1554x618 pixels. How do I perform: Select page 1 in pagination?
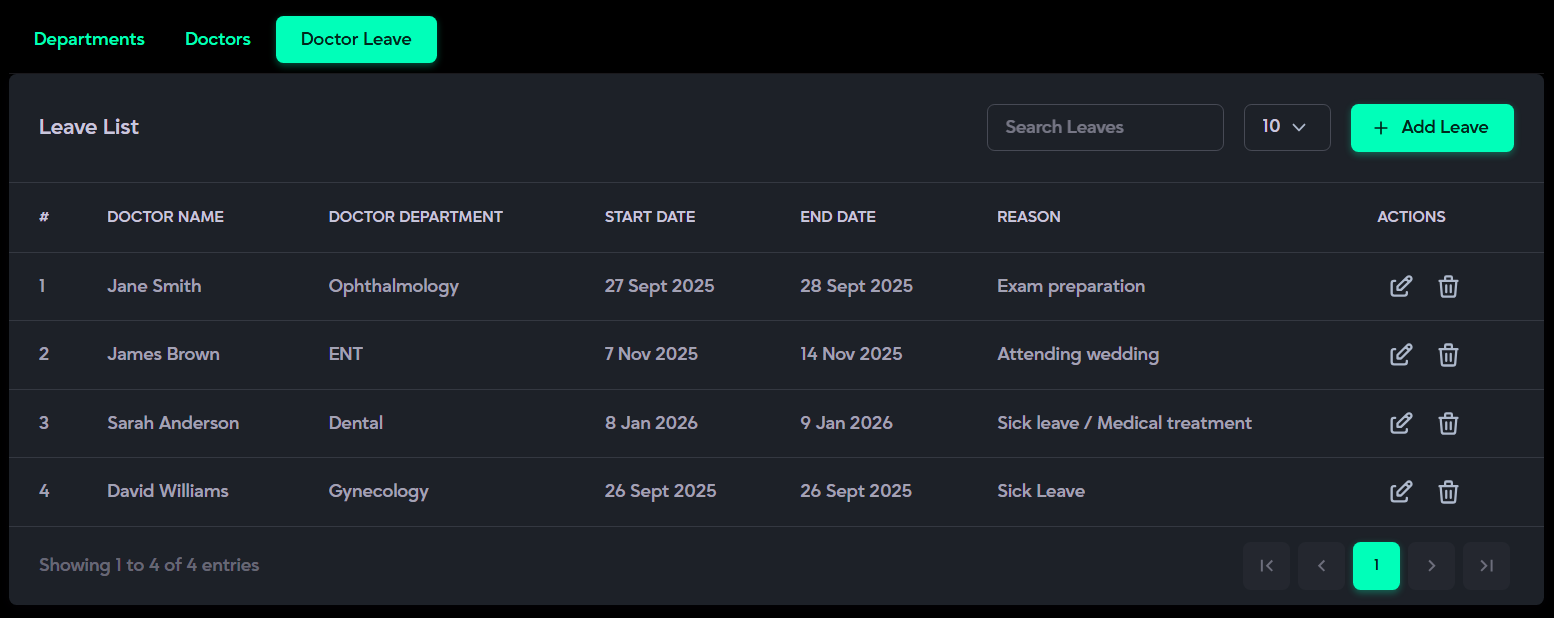(1376, 566)
